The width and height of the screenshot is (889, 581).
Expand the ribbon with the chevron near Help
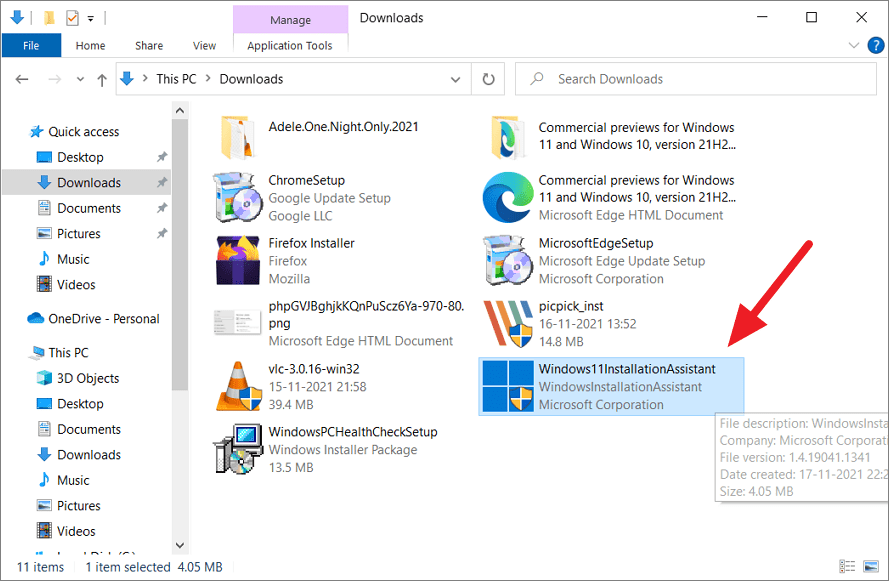coord(853,45)
